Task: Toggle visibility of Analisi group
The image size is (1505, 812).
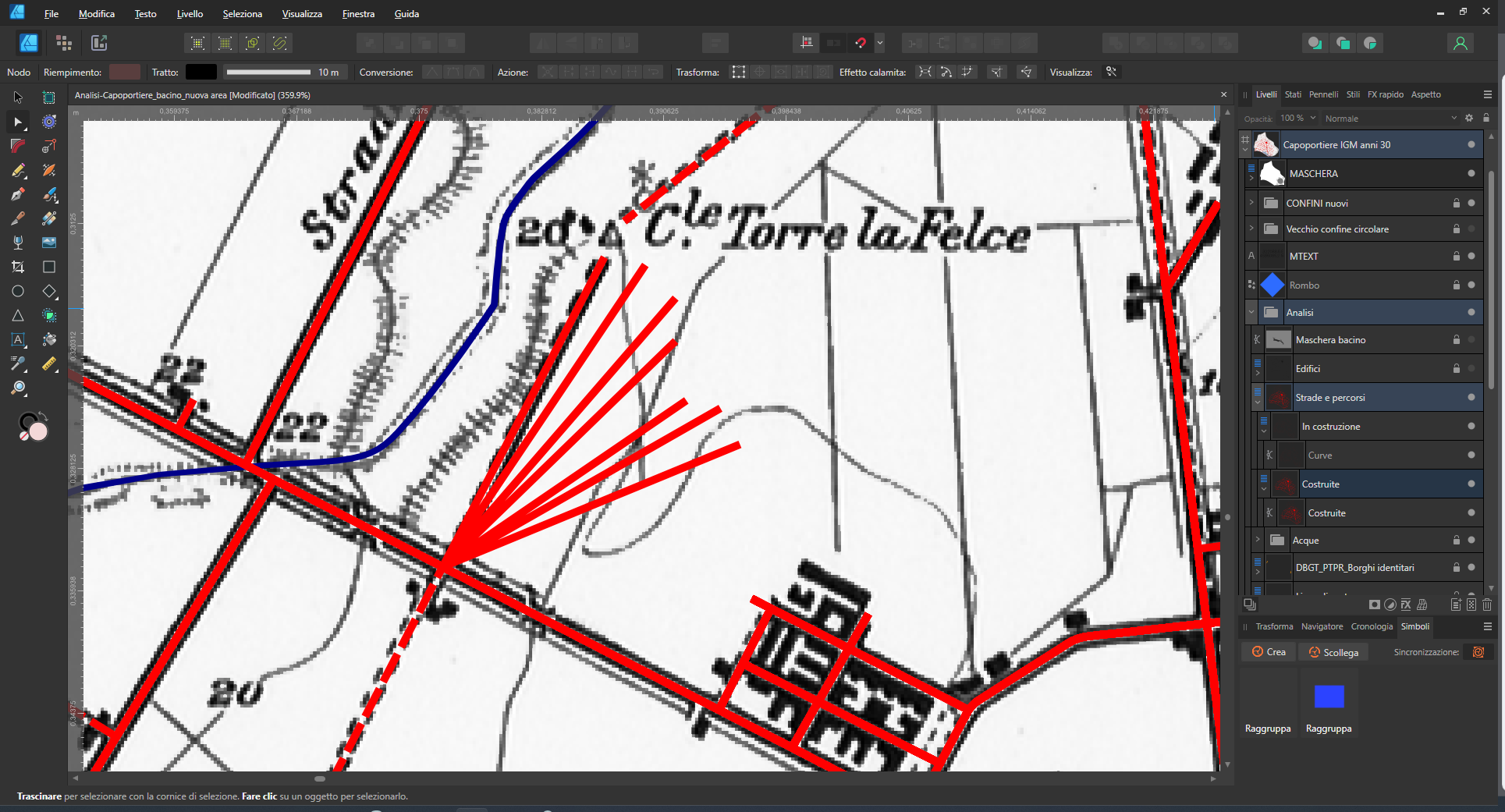Action: (x=1471, y=312)
